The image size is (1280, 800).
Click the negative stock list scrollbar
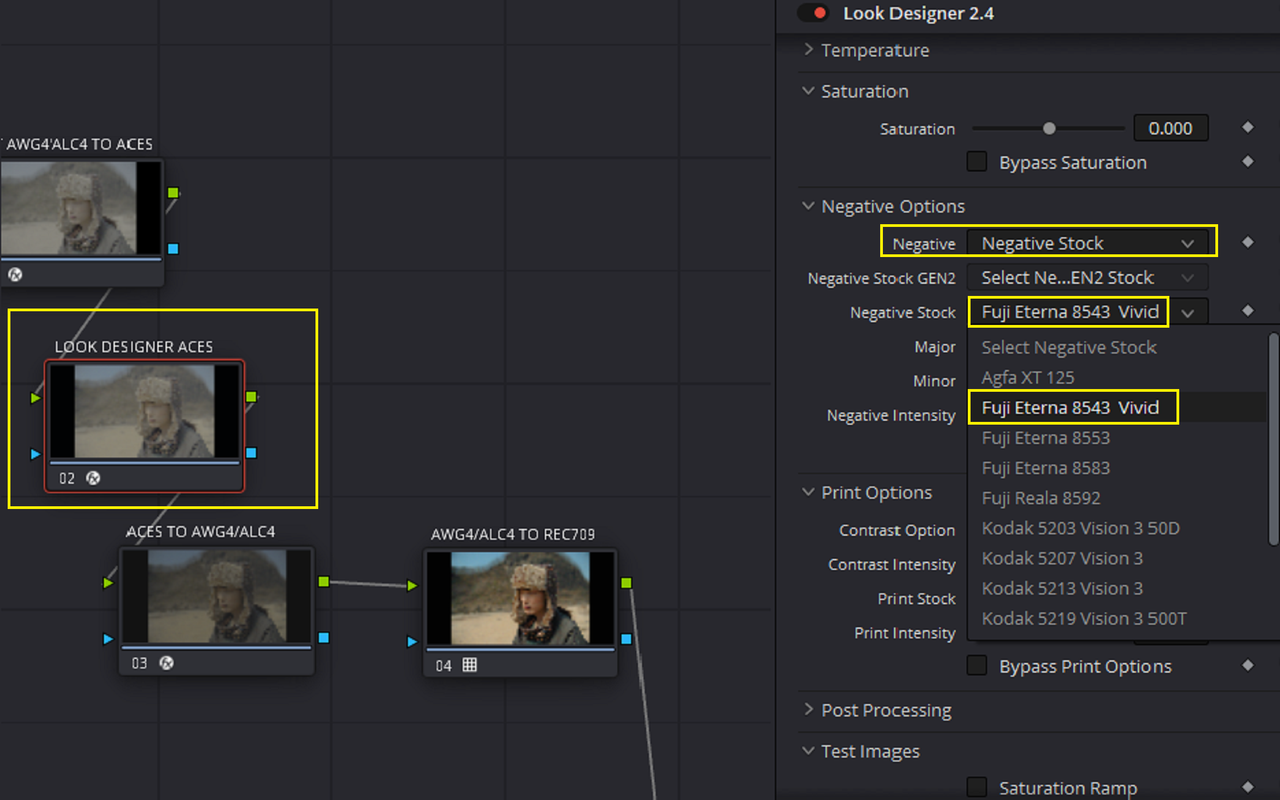(1274, 439)
